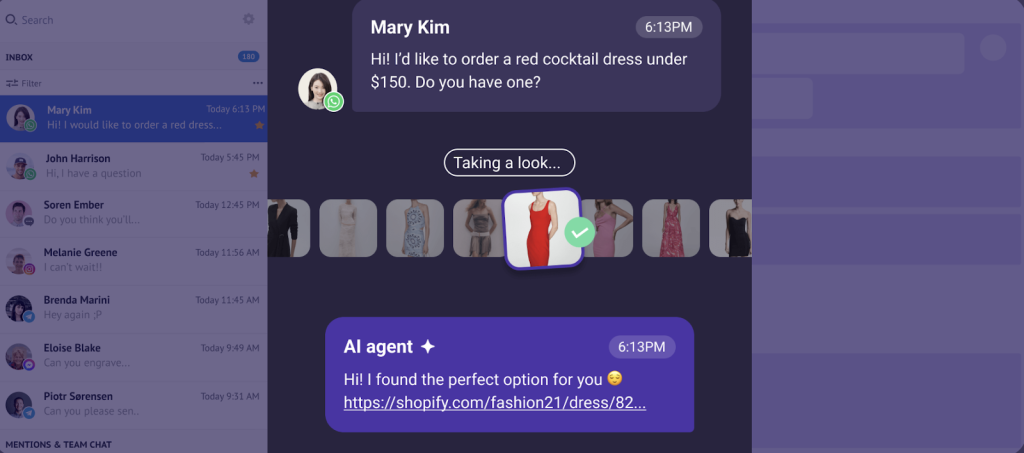
Task: Open the Filter dropdown
Action: point(24,84)
